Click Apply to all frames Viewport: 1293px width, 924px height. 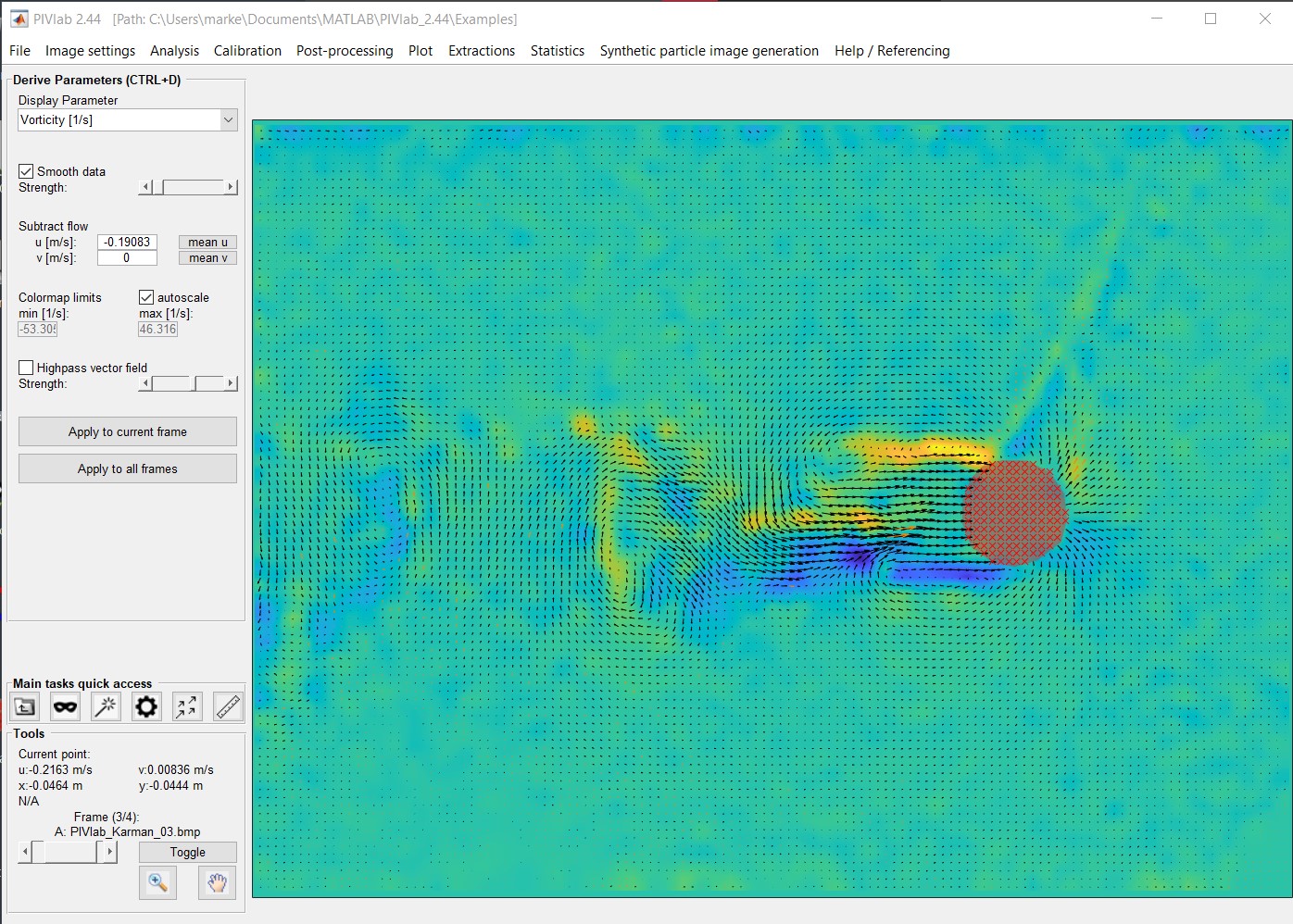(x=128, y=468)
